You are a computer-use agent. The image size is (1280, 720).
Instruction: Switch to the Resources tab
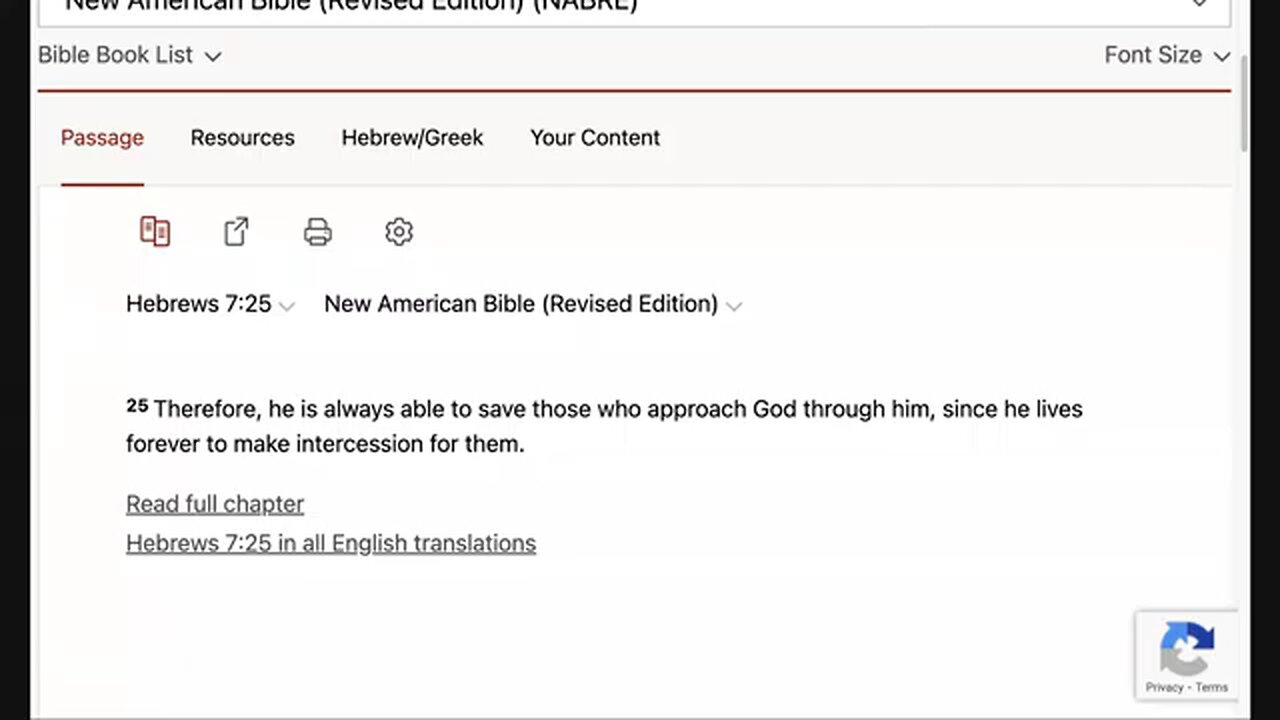point(242,138)
